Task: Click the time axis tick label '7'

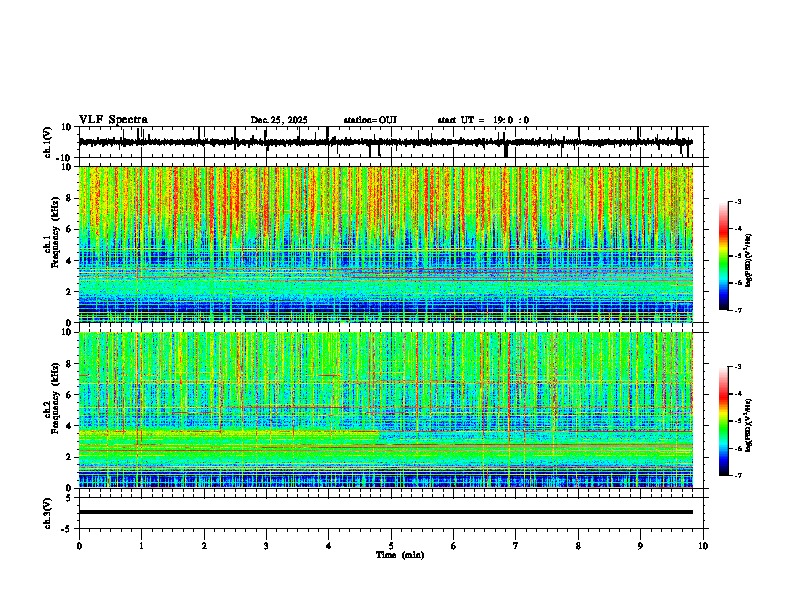Action: [x=516, y=546]
